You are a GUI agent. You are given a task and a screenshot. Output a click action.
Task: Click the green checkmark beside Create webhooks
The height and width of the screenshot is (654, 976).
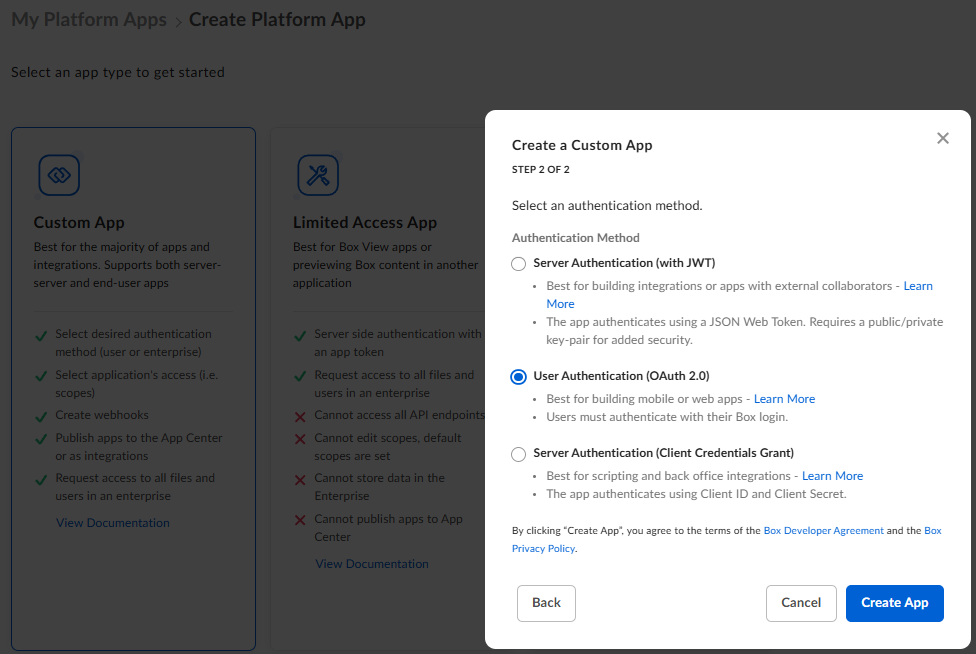[x=41, y=417]
